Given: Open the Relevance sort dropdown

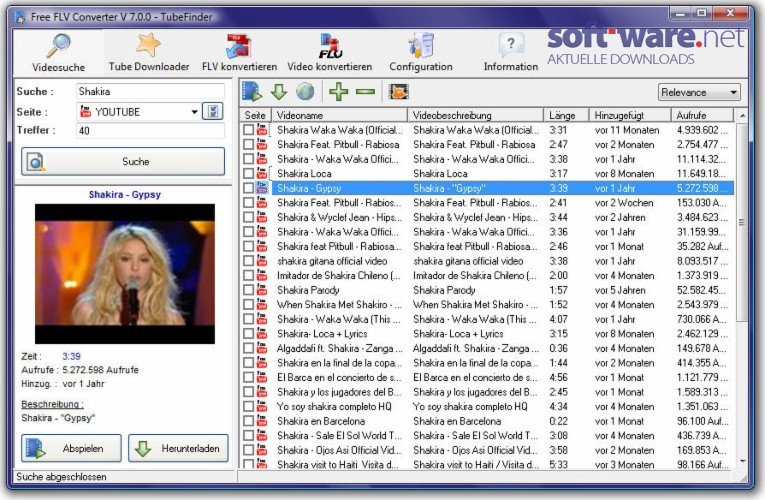Looking at the screenshot, I should [x=699, y=92].
